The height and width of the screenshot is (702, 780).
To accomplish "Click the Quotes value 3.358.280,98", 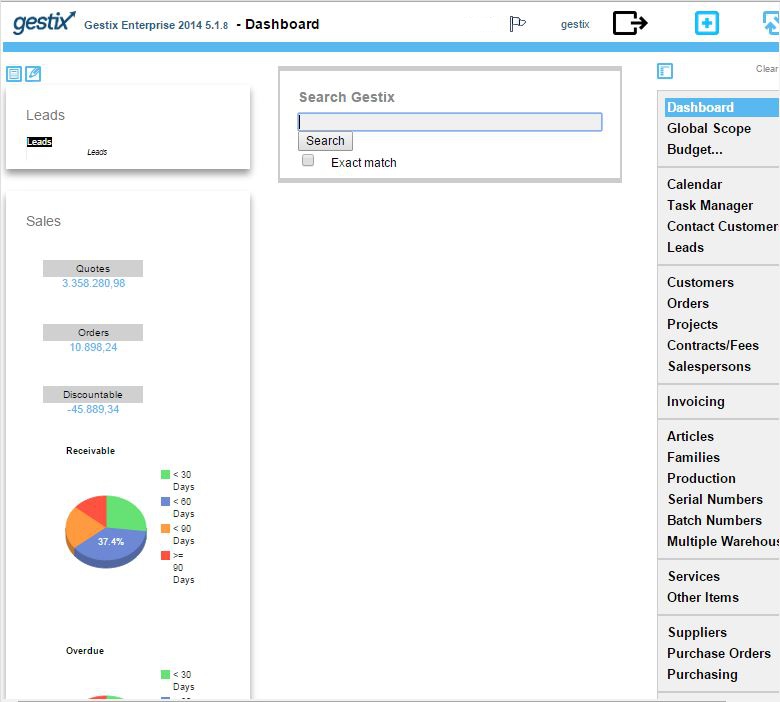I will coord(94,283).
